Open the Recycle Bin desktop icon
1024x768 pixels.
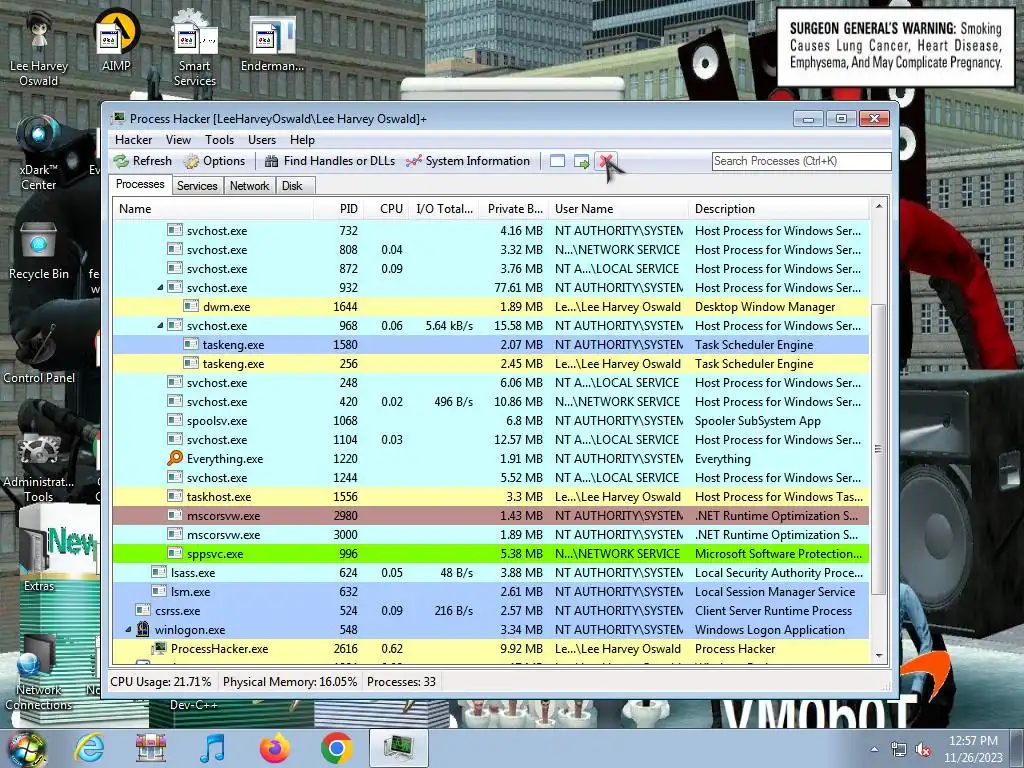pos(39,251)
